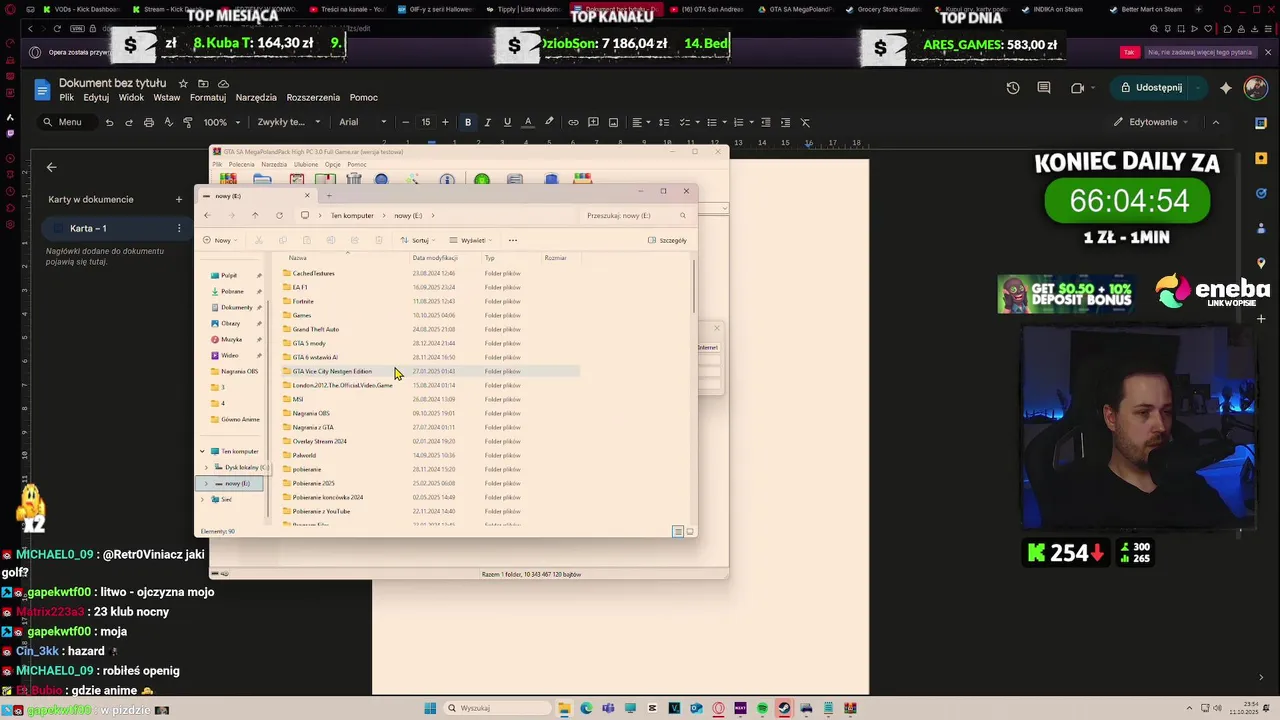Viewport: 1280px width, 720px height.
Task: Click the Udostępnij share button
Action: (x=1151, y=87)
